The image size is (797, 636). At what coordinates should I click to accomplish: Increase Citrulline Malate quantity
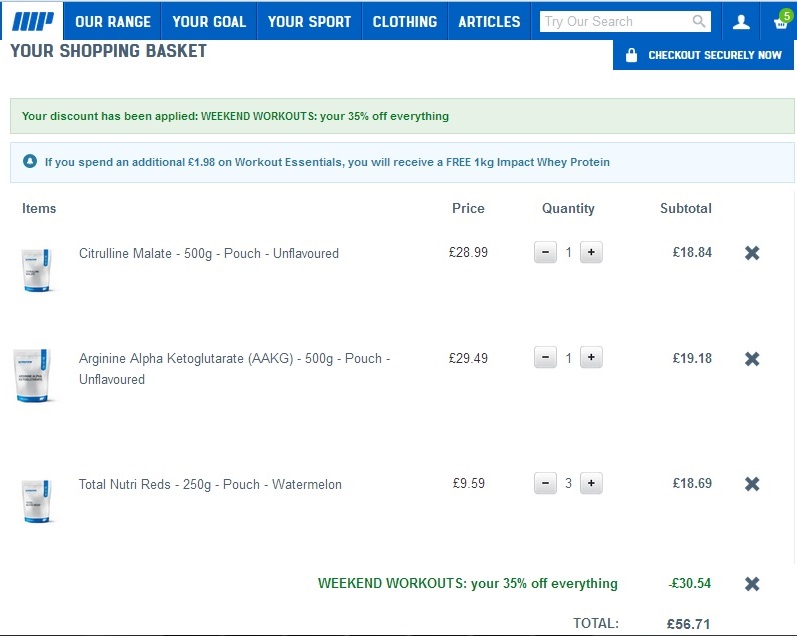591,253
